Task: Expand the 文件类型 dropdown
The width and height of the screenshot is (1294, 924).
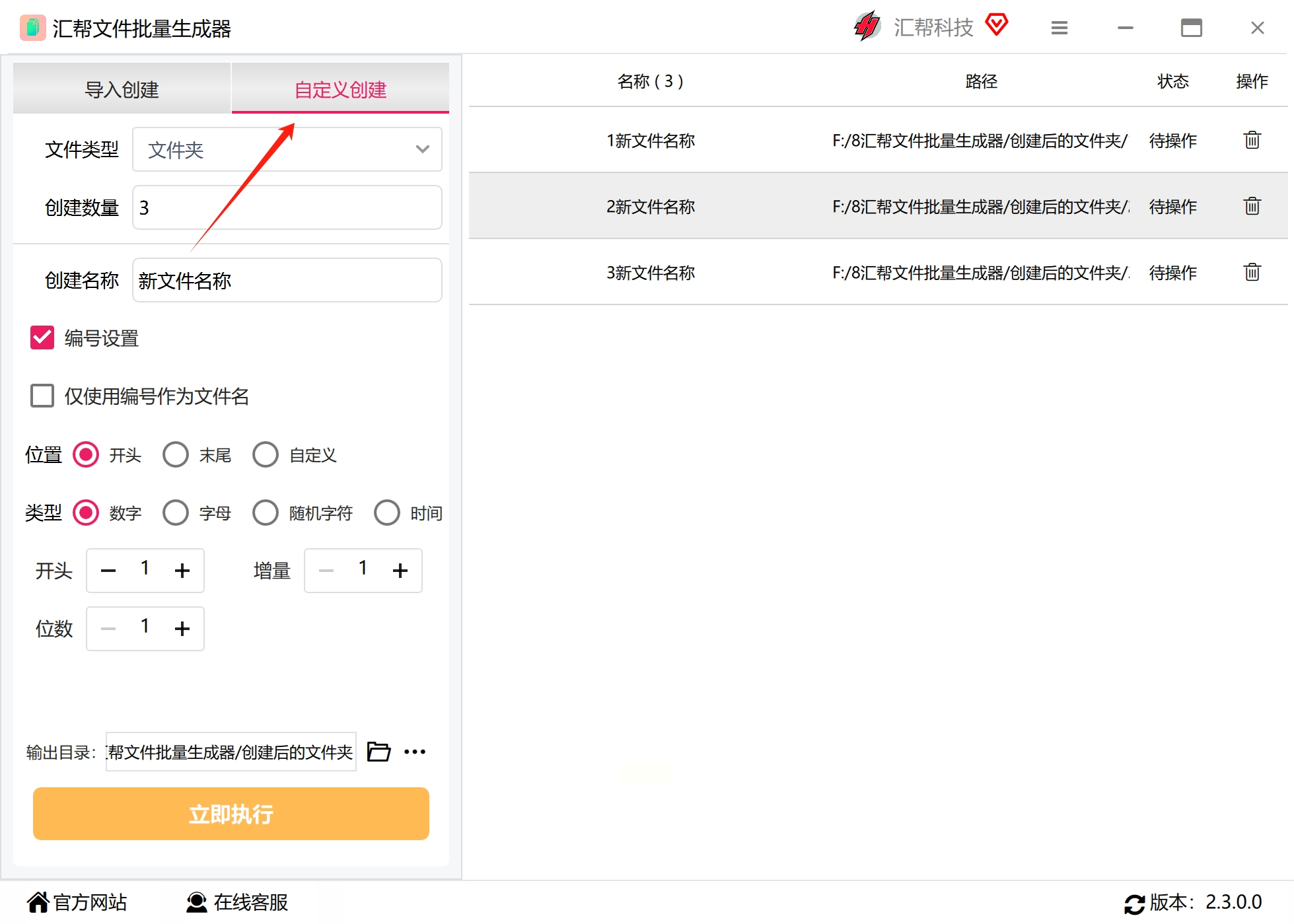Action: click(287, 149)
